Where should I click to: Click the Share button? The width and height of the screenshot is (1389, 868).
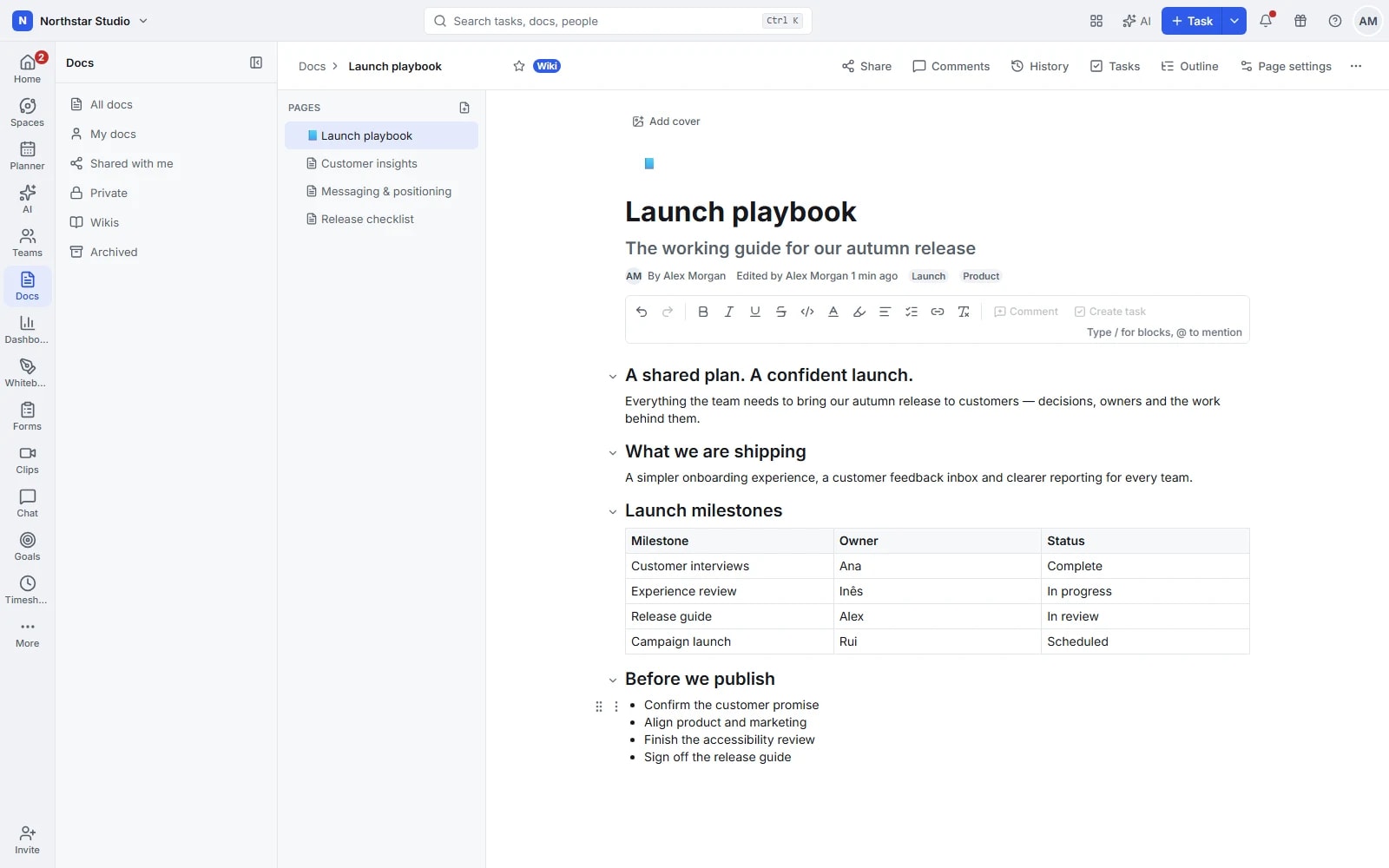[x=866, y=66]
